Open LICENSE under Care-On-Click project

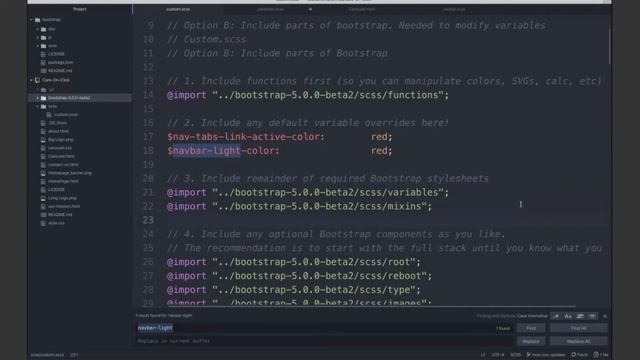pyautogui.click(x=56, y=189)
